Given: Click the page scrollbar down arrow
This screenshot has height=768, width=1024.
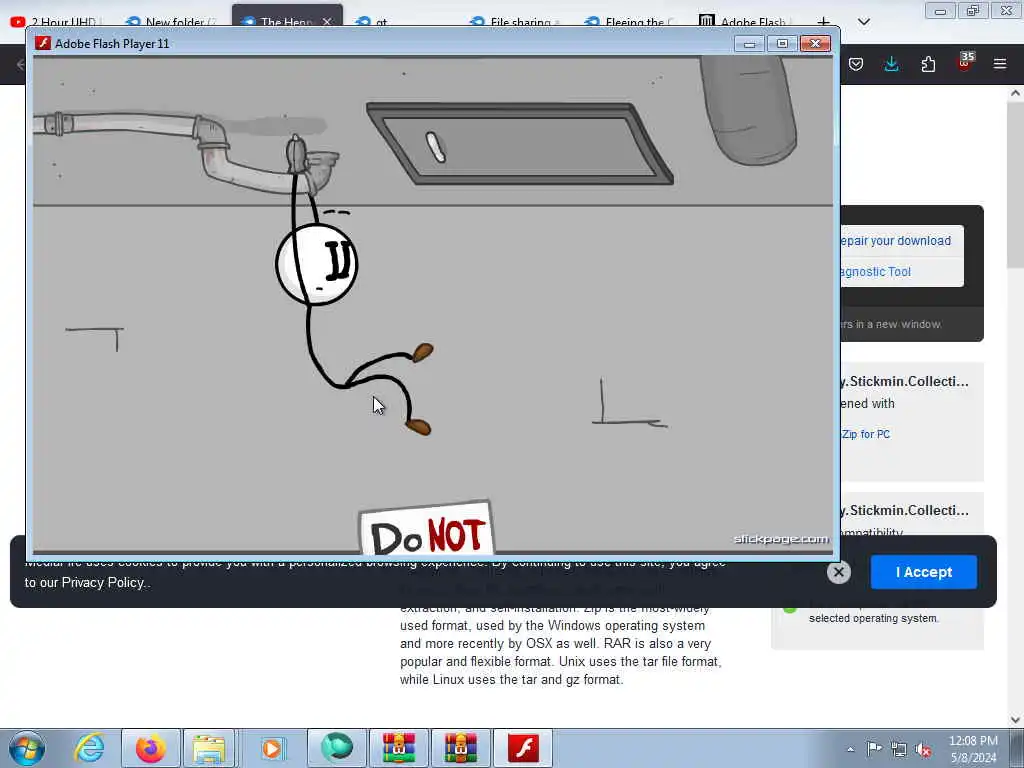Looking at the screenshot, I should (1015, 719).
